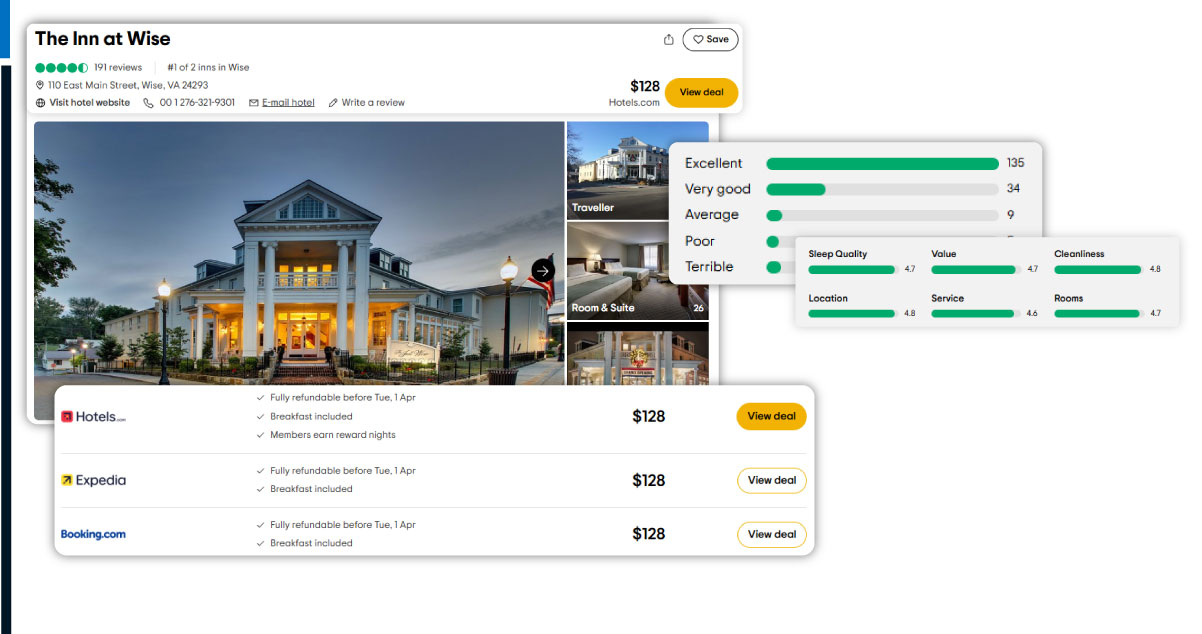Viewport: 1202px width, 634px height.
Task: Click the next-photo arrow on the main image
Action: 542,270
